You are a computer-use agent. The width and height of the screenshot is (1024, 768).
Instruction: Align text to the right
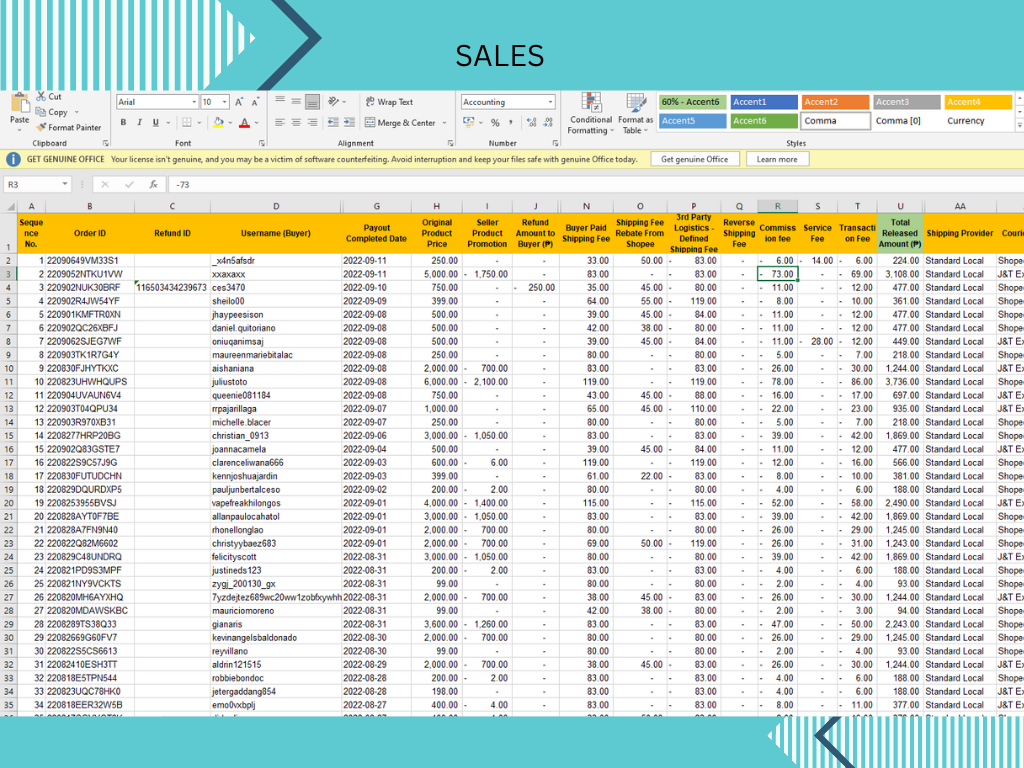pyautogui.click(x=312, y=122)
